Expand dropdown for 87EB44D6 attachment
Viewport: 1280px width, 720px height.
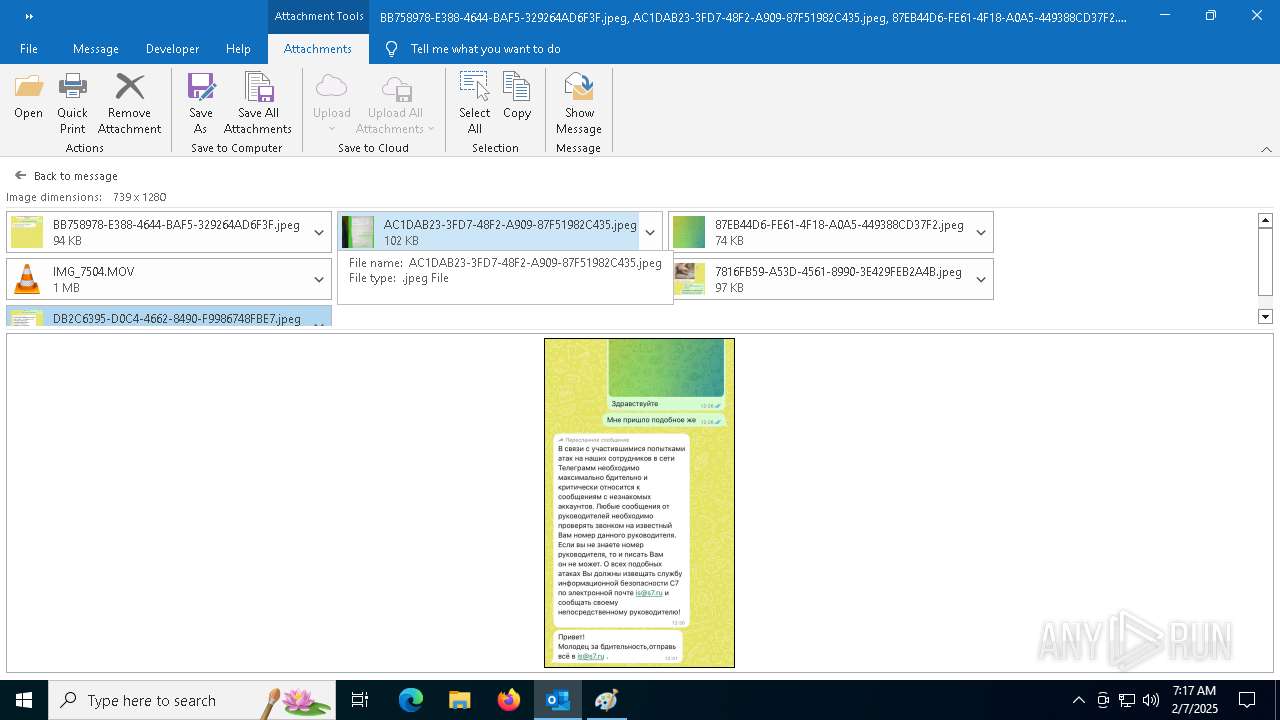coord(981,232)
